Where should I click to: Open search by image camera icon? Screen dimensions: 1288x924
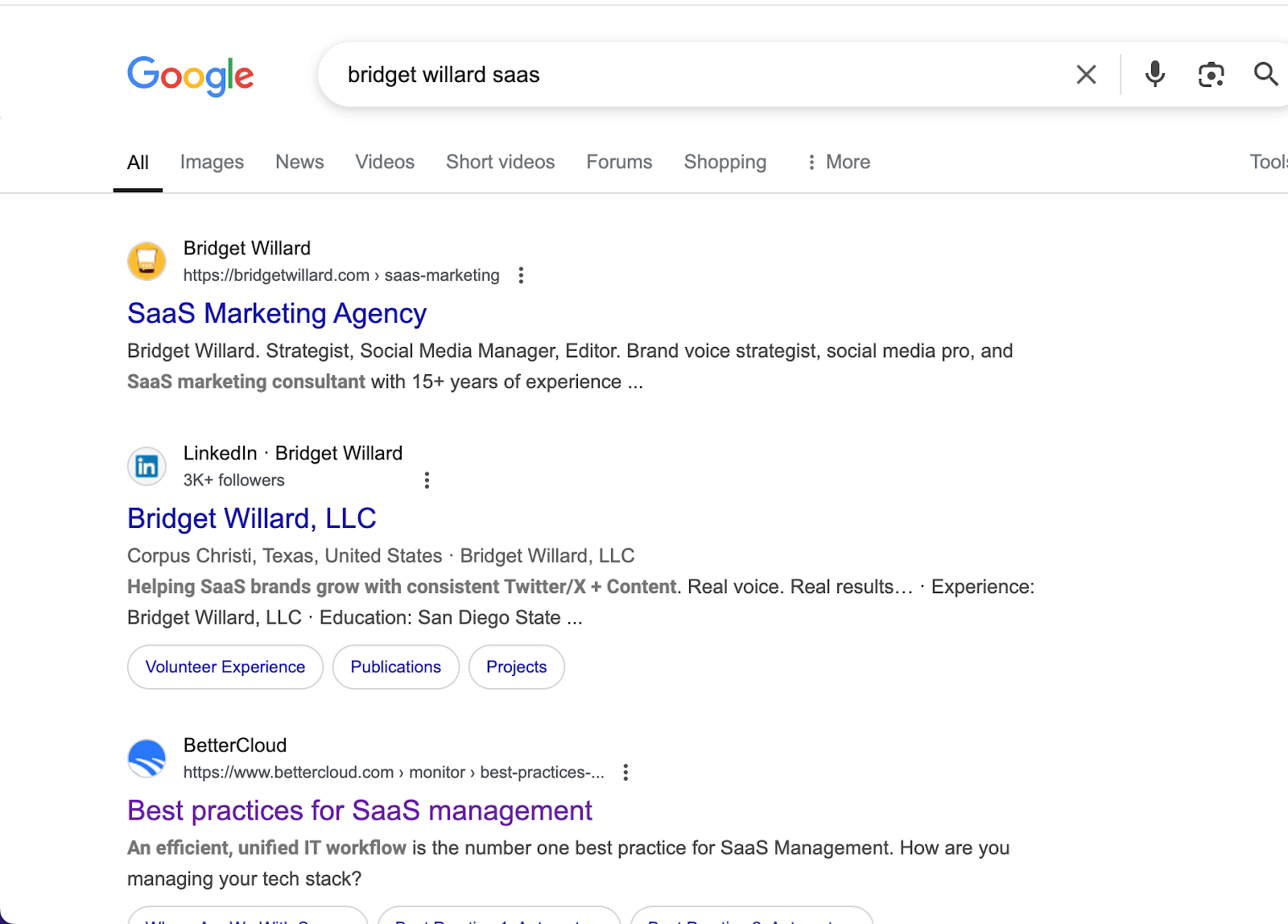coord(1211,75)
